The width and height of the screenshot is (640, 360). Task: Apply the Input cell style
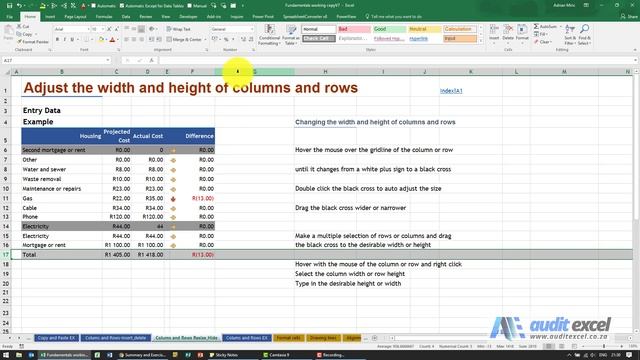(x=460, y=38)
